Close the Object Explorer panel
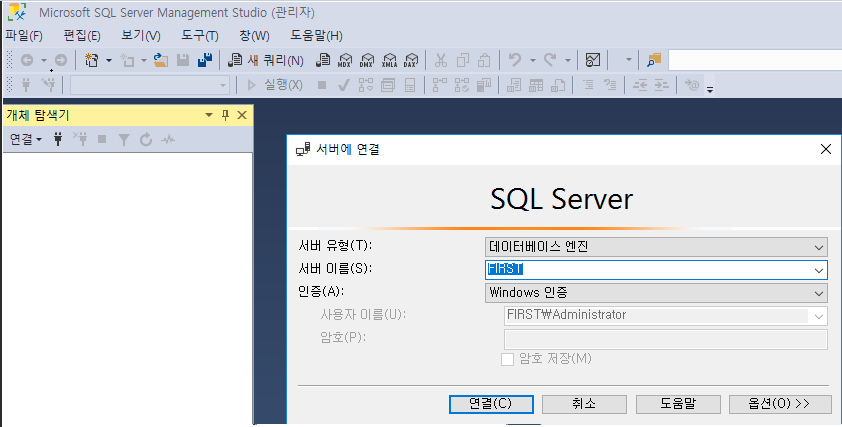This screenshot has width=842, height=427. (242, 115)
